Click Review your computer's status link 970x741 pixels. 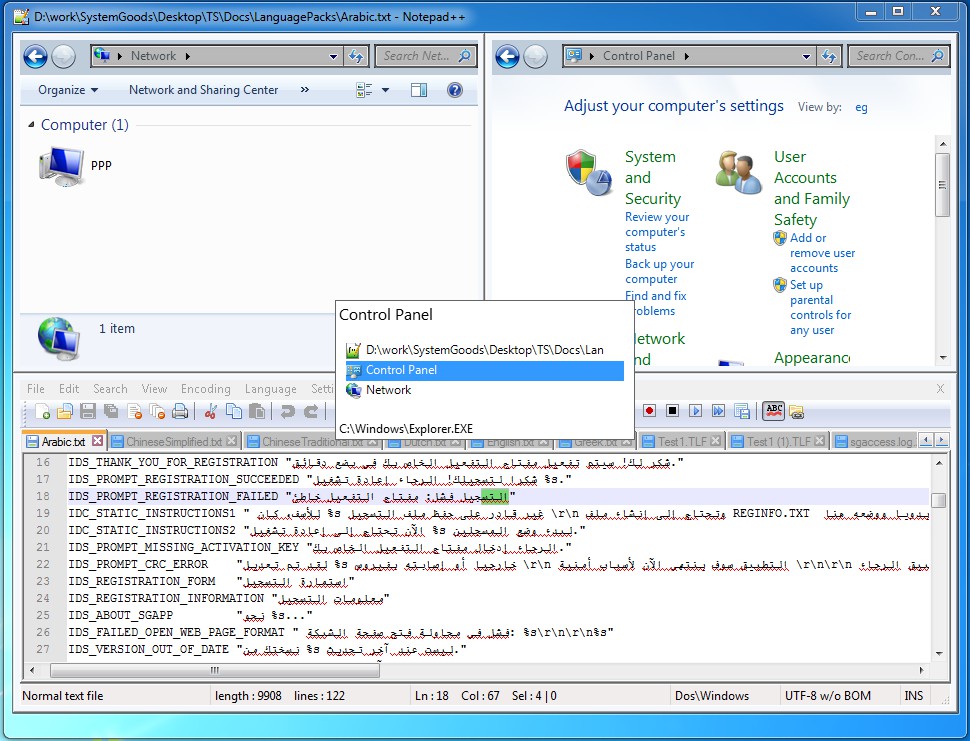(656, 232)
